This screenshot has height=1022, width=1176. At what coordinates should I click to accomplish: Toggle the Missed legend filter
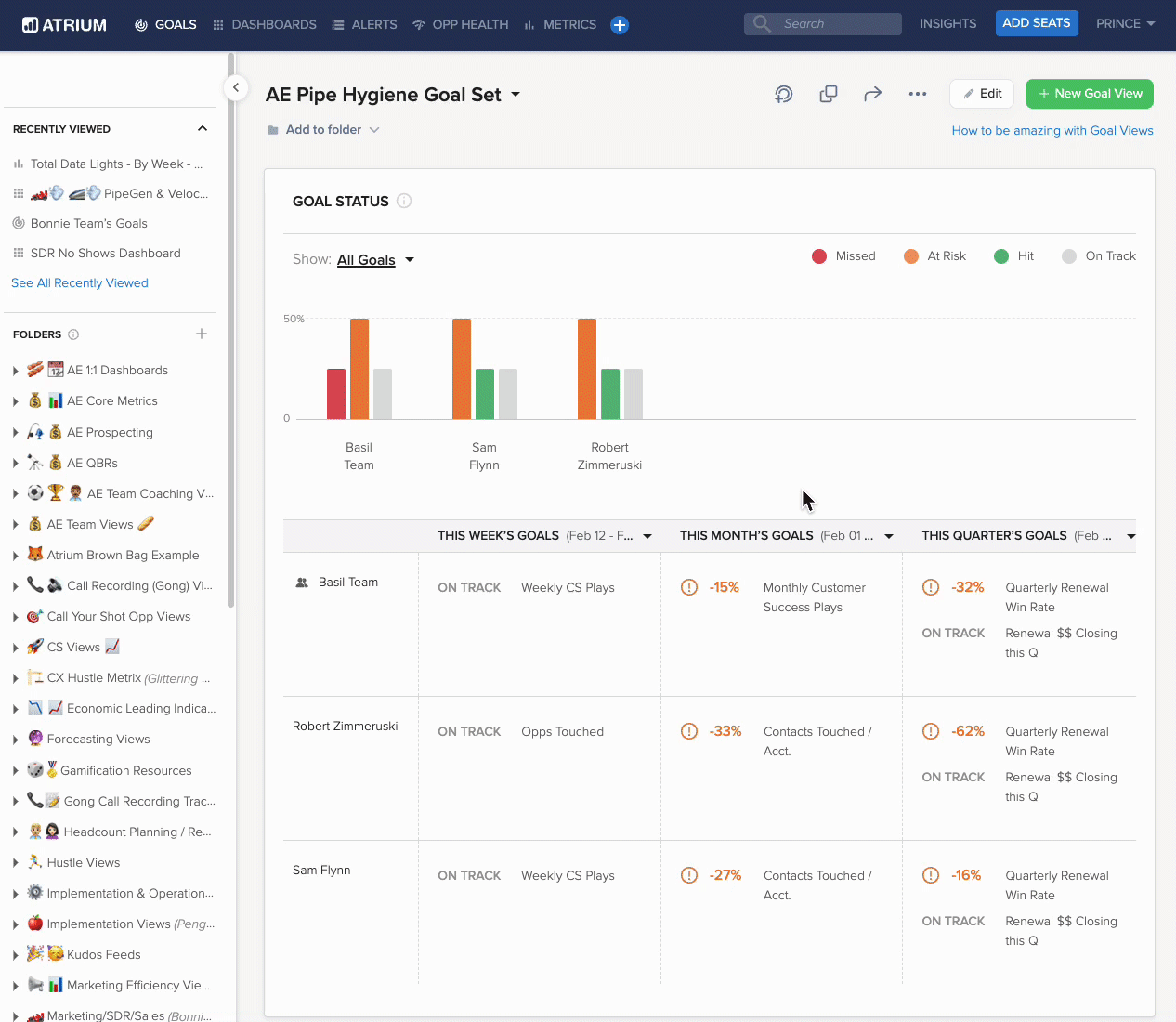tap(843, 256)
